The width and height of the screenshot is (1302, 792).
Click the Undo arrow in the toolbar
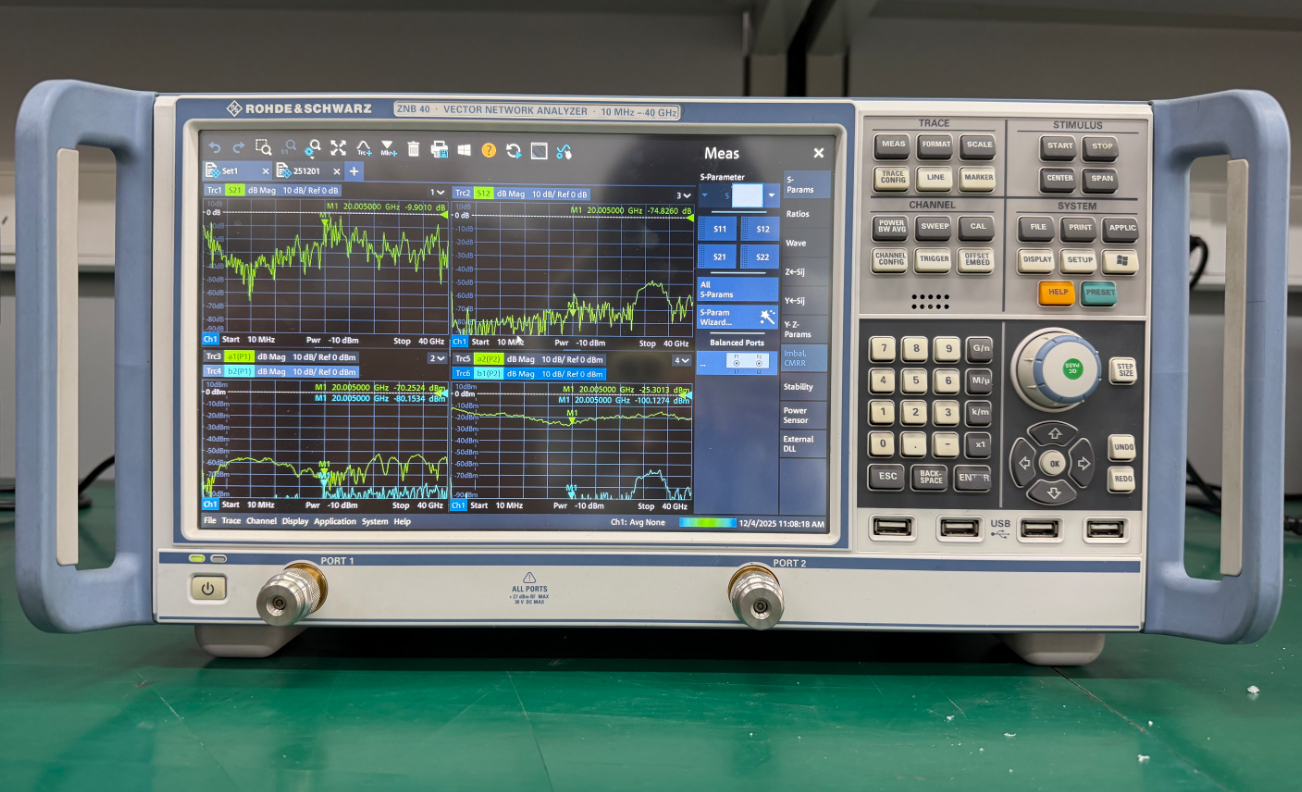click(x=214, y=150)
